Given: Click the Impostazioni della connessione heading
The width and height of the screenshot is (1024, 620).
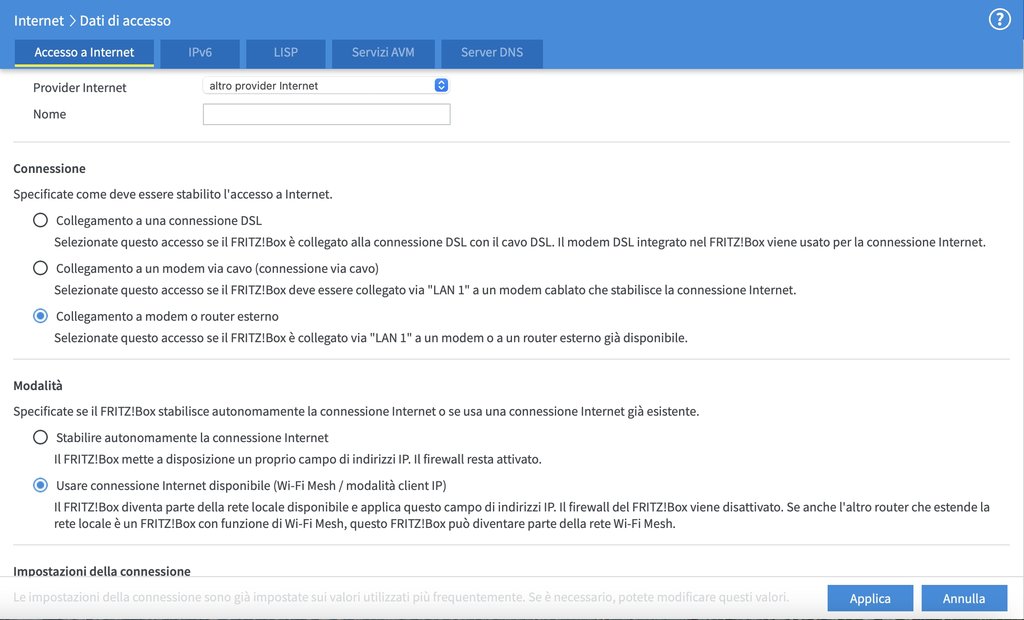Looking at the screenshot, I should pos(102,571).
